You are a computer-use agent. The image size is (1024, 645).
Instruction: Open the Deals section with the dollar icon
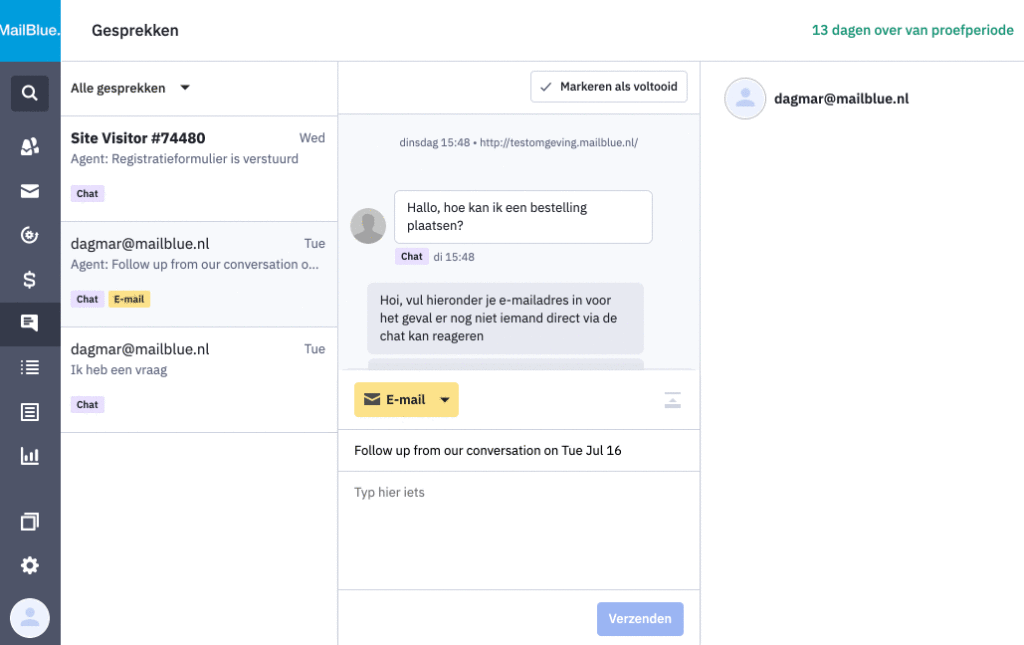(x=29, y=278)
